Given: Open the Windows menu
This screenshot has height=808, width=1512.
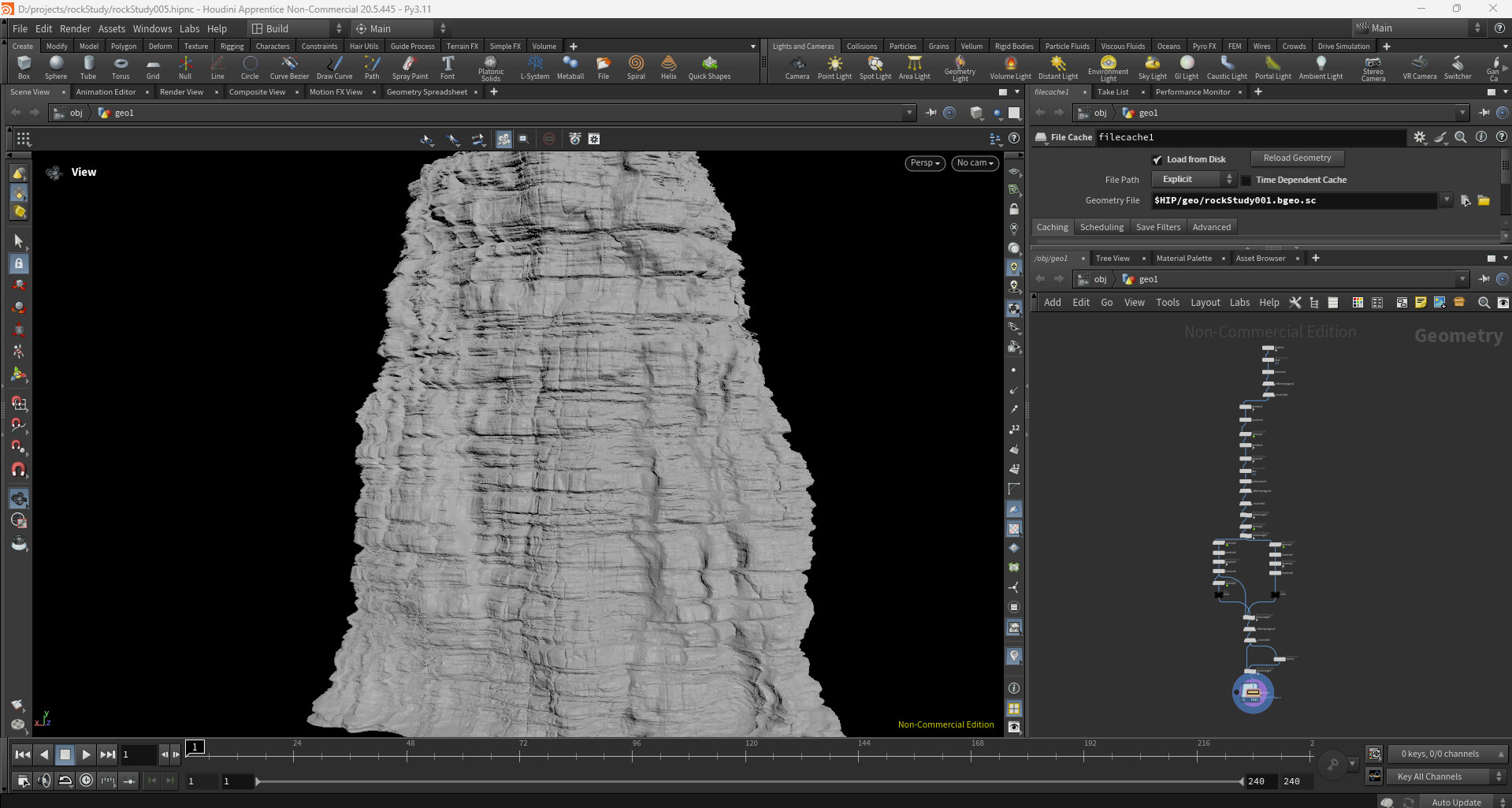Looking at the screenshot, I should (x=152, y=28).
